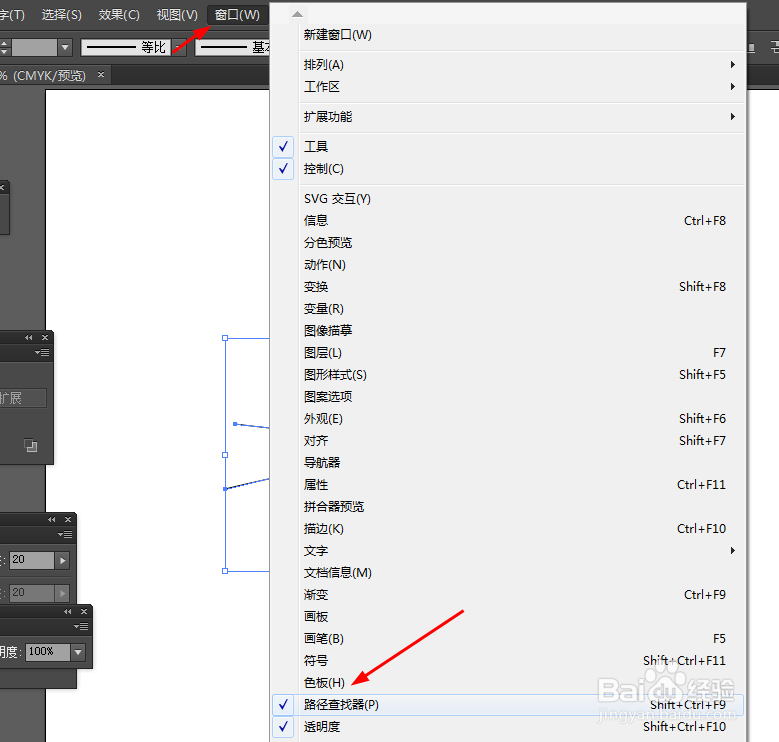Click the first 20 value field
Image resolution: width=779 pixels, height=742 pixels.
point(32,560)
